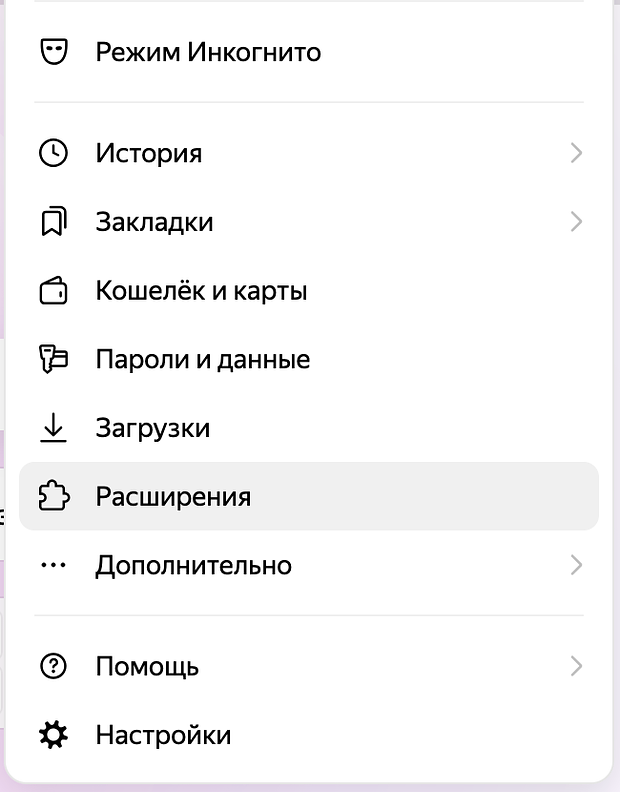Open Настройки text label

point(163,736)
